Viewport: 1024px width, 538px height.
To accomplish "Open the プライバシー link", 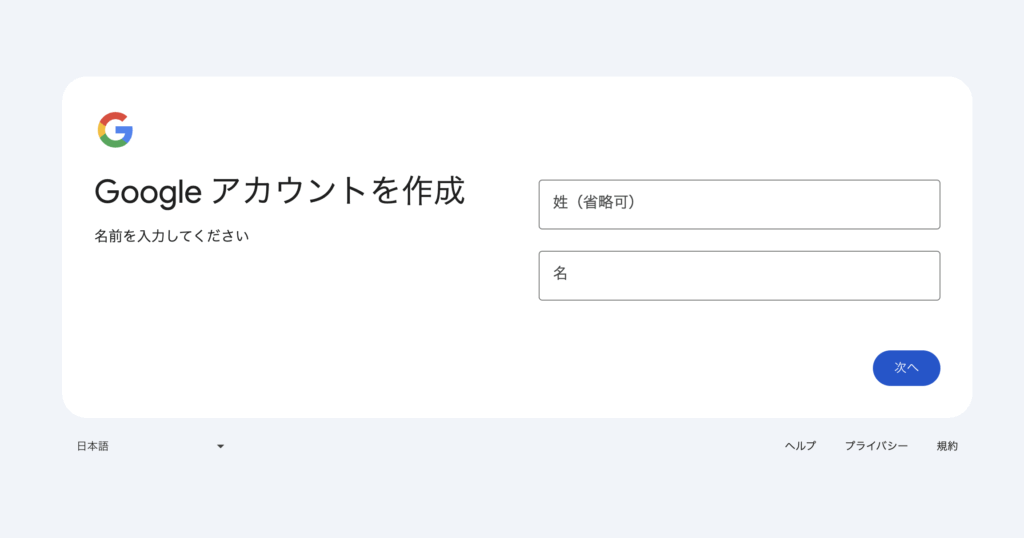I will coord(876,446).
